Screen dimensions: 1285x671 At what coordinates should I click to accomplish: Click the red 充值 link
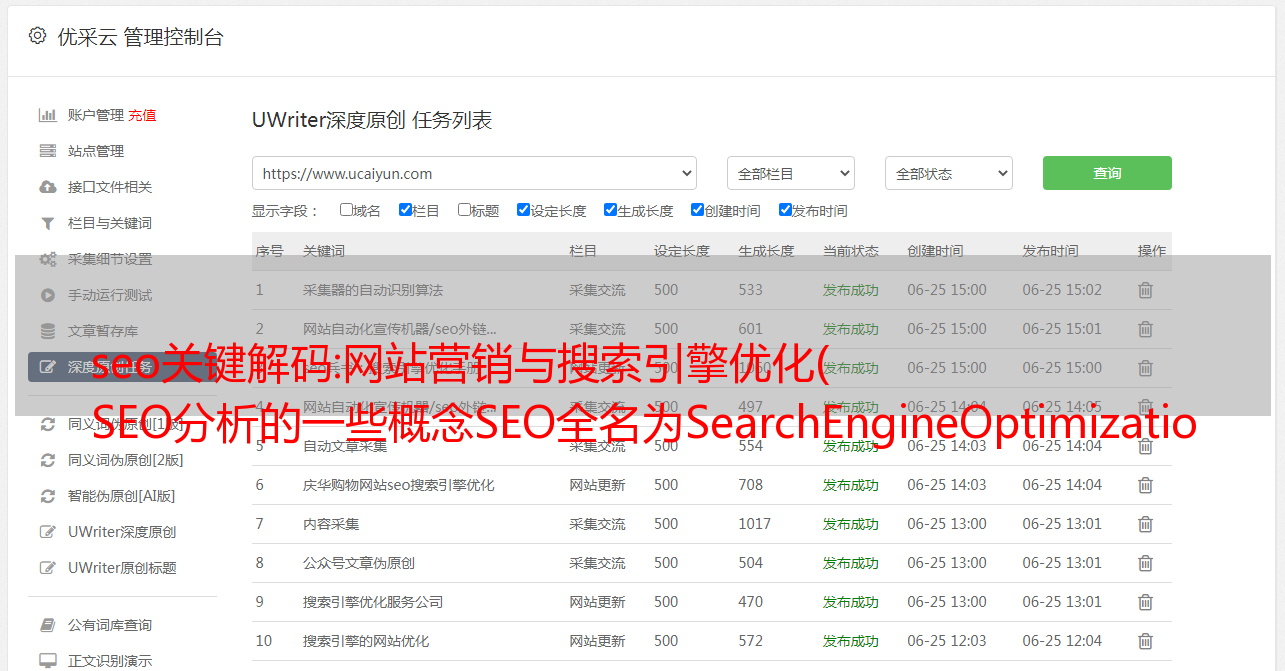[x=142, y=115]
